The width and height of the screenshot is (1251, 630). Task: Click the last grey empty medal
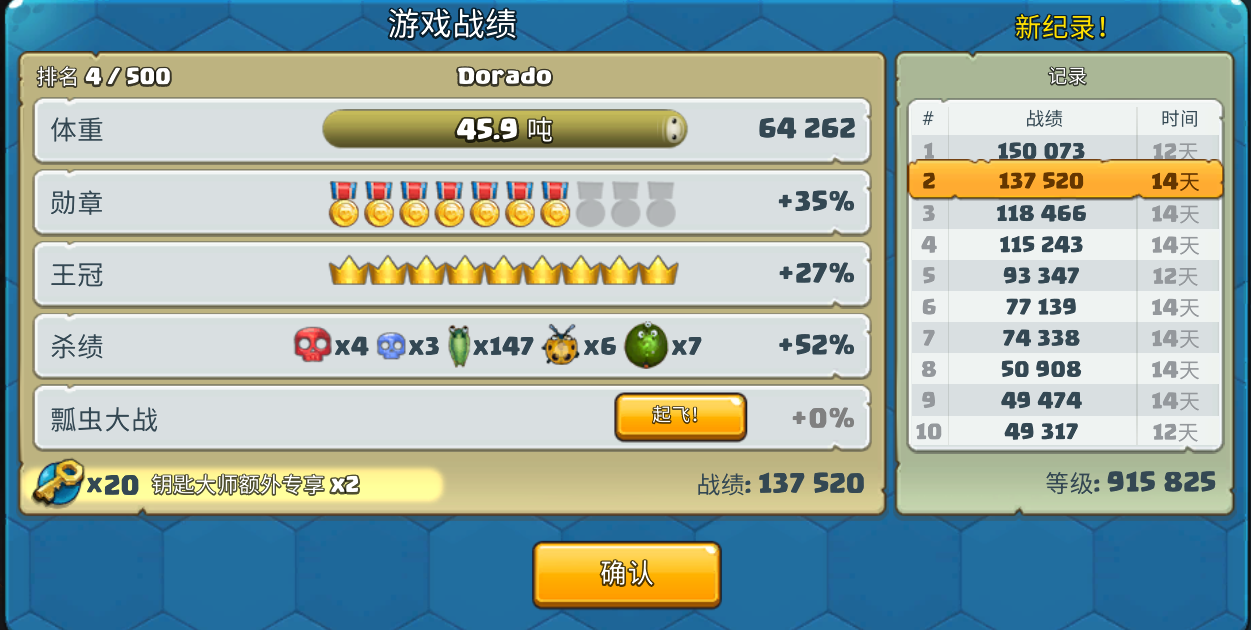coord(660,203)
